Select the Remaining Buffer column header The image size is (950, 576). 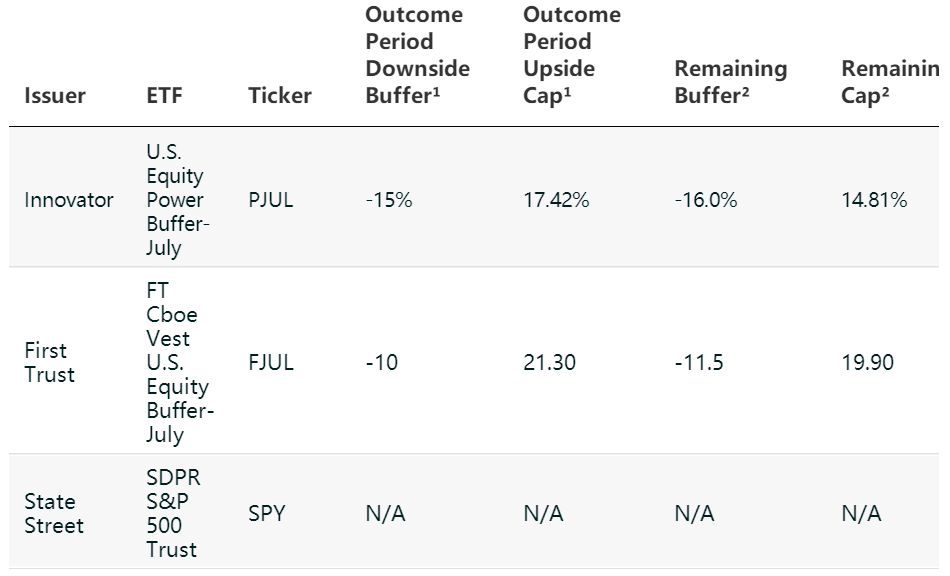(731, 83)
